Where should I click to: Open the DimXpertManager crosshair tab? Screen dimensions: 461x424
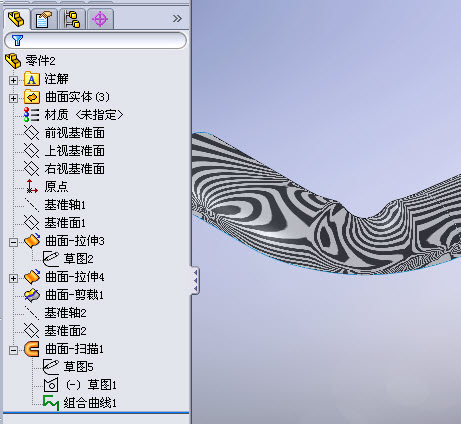click(100, 19)
